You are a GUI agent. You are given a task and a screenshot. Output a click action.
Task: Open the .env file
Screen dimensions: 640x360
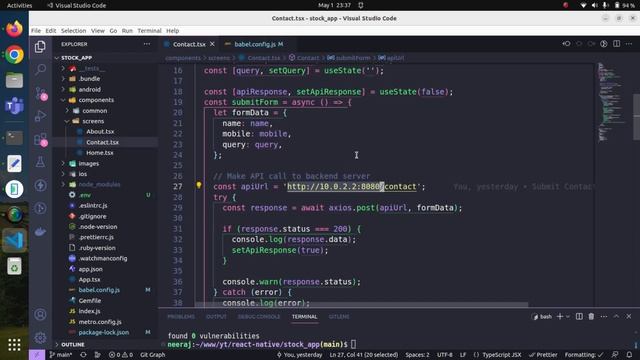coord(85,195)
